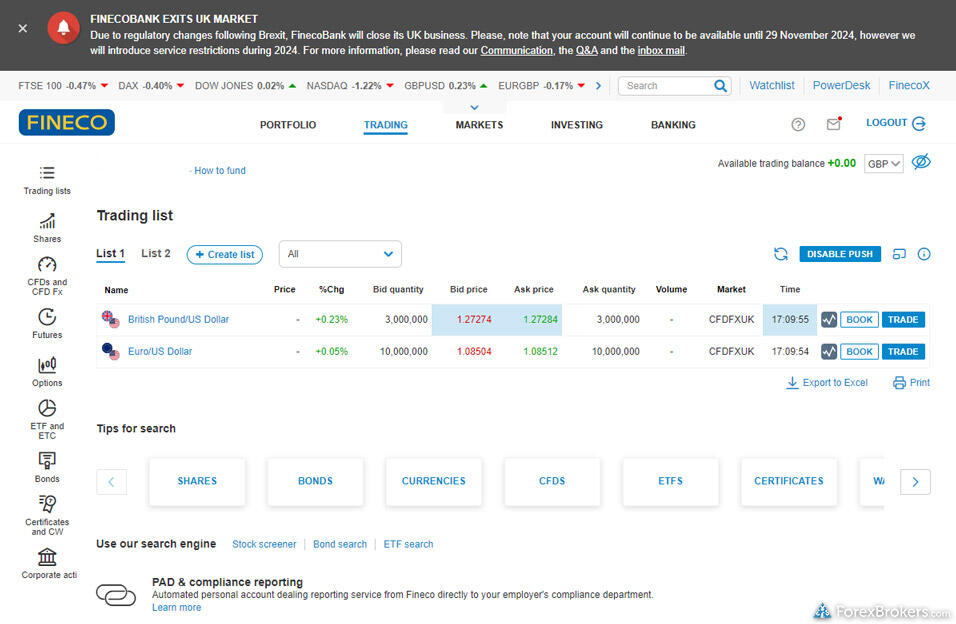Select the BONDS search tip card
Screen dimensions: 956x624
pos(315,481)
